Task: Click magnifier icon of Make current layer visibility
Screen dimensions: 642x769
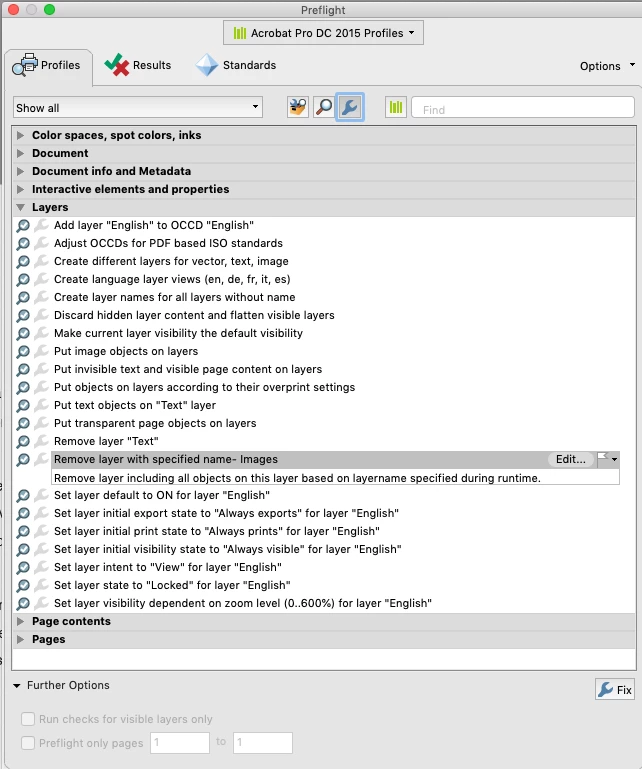Action: click(x=23, y=334)
